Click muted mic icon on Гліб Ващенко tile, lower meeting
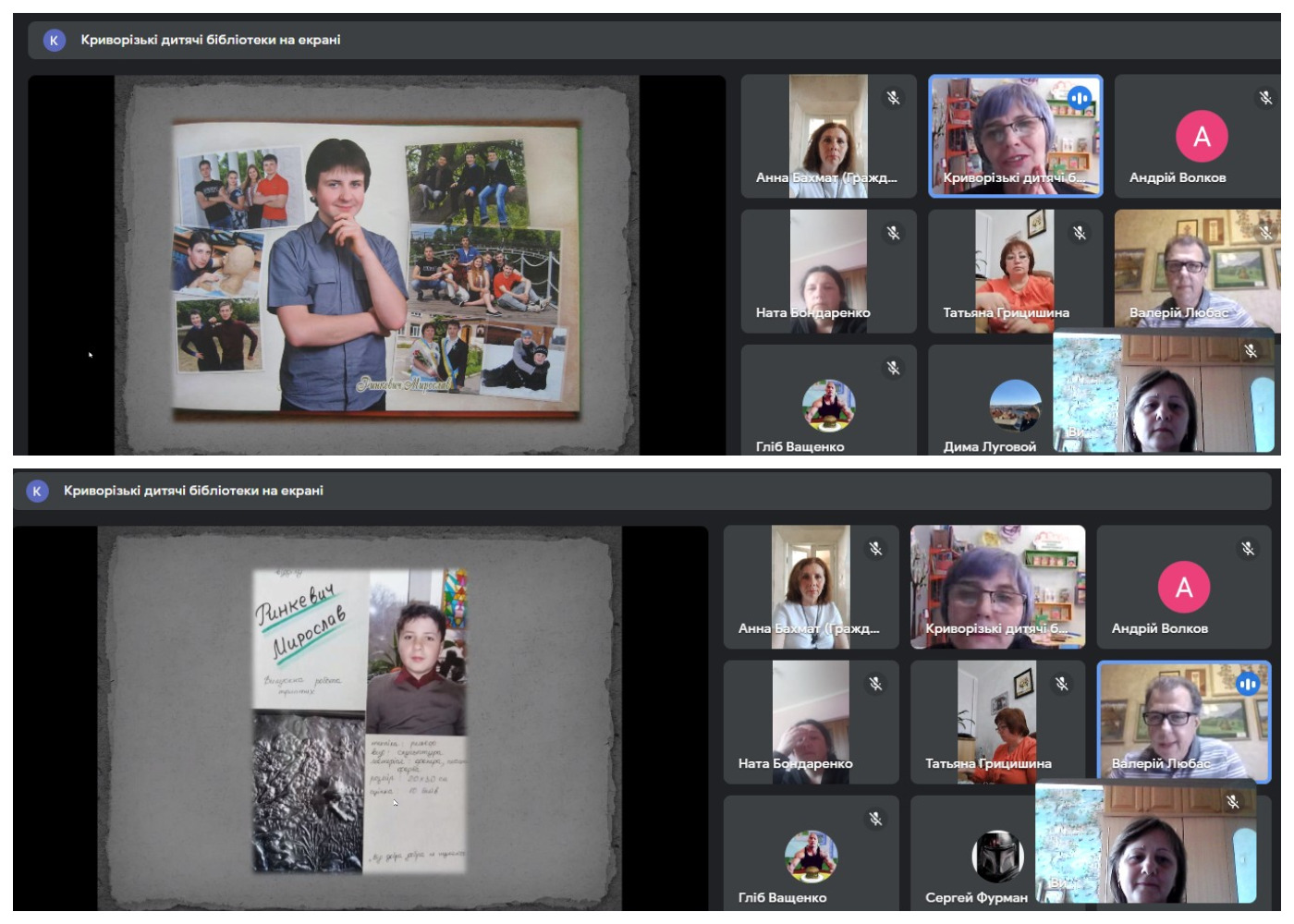This screenshot has width=1294, height=924. pyautogui.click(x=875, y=819)
